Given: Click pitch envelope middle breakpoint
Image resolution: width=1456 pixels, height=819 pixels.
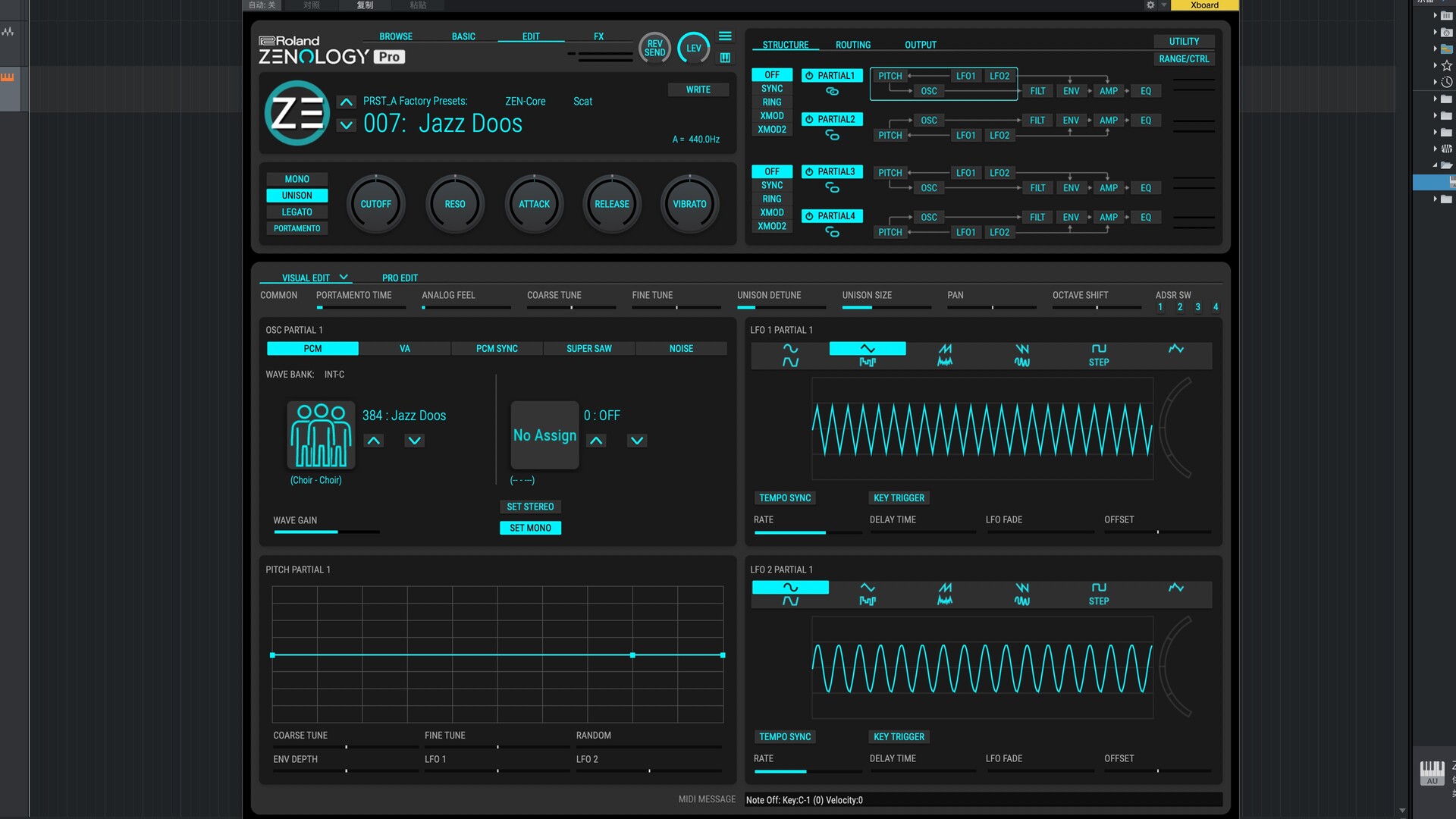Looking at the screenshot, I should click(x=632, y=655).
